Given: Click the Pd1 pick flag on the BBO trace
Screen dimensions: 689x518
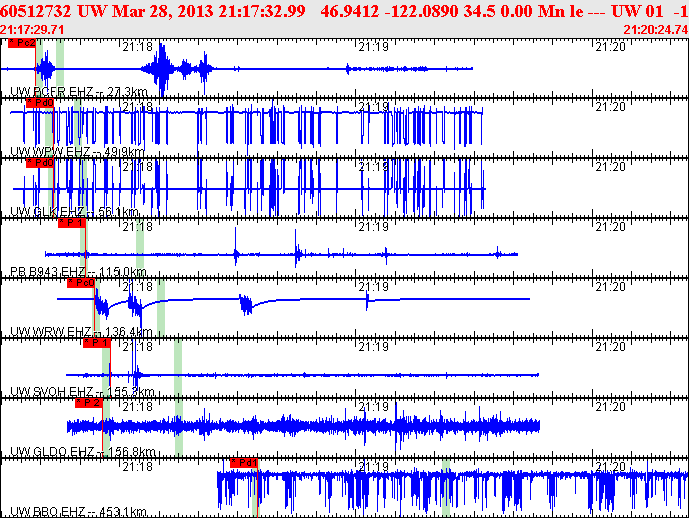Looking at the screenshot, I should pos(243,463).
